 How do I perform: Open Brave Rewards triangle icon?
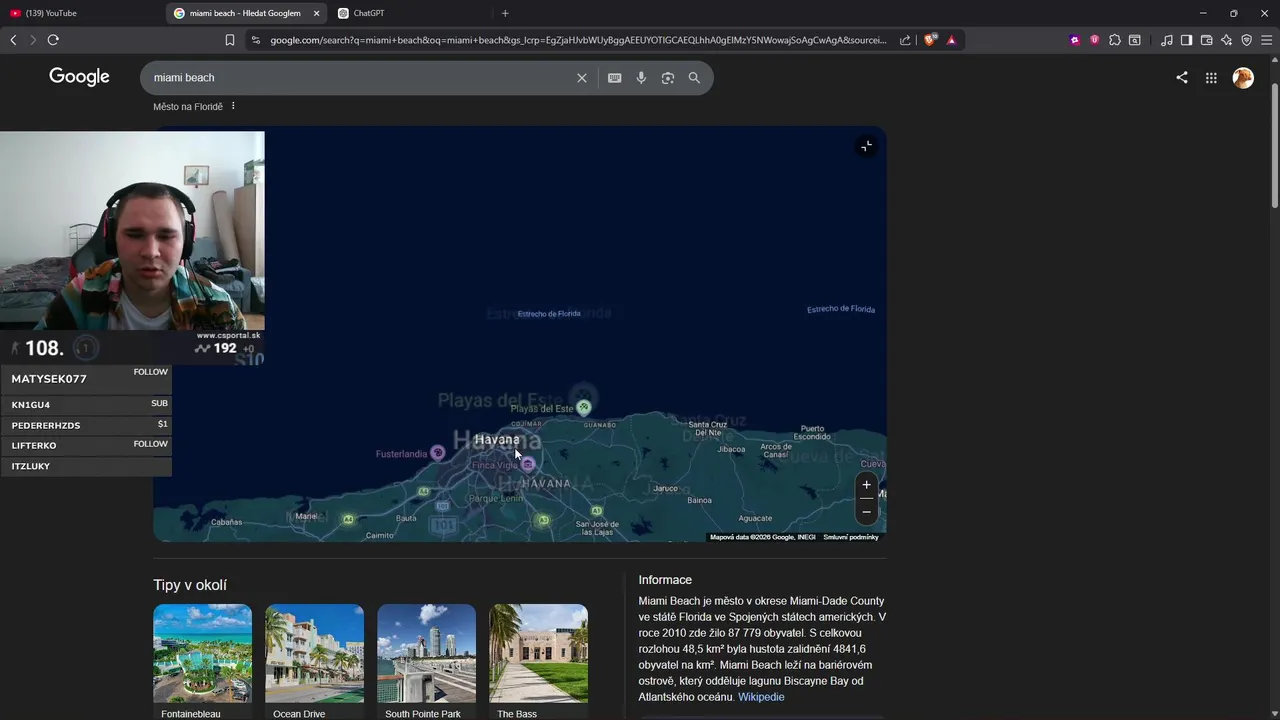coord(951,40)
